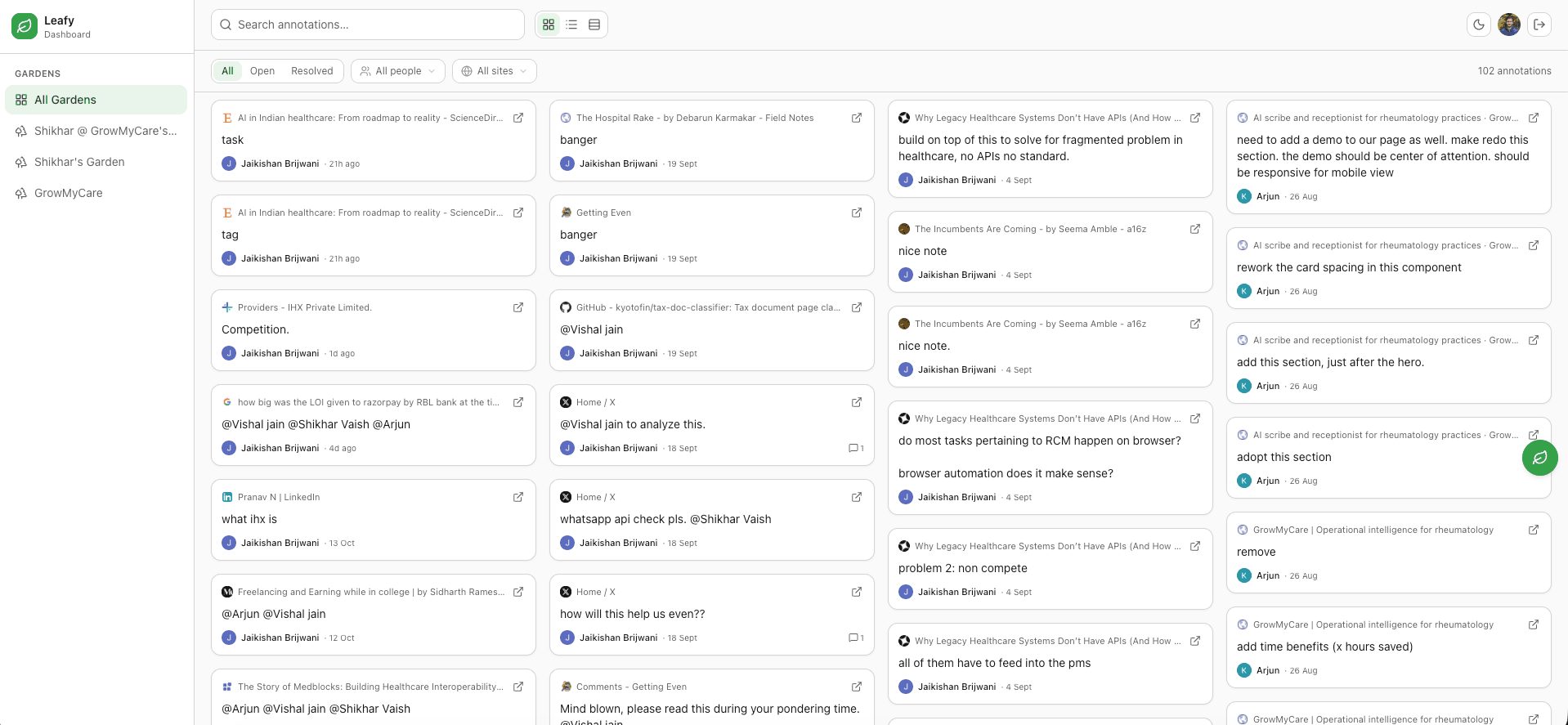Open 'The Story of Medblocks' source link
Viewport: 1568px width, 725px height.
coord(370,687)
